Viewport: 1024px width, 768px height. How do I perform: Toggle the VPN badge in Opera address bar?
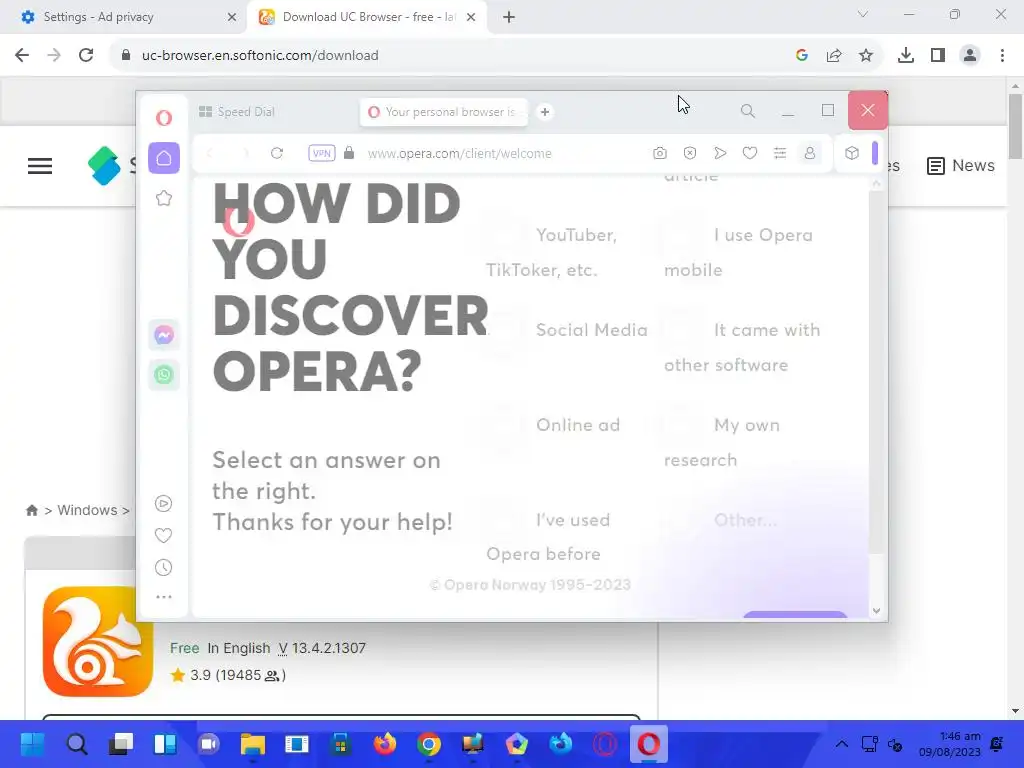click(322, 153)
